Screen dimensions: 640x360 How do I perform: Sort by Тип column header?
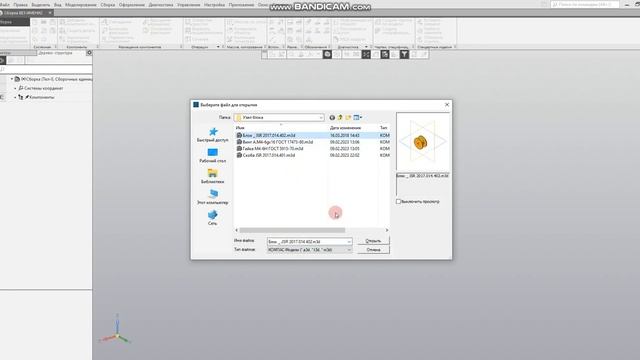pyautogui.click(x=384, y=128)
